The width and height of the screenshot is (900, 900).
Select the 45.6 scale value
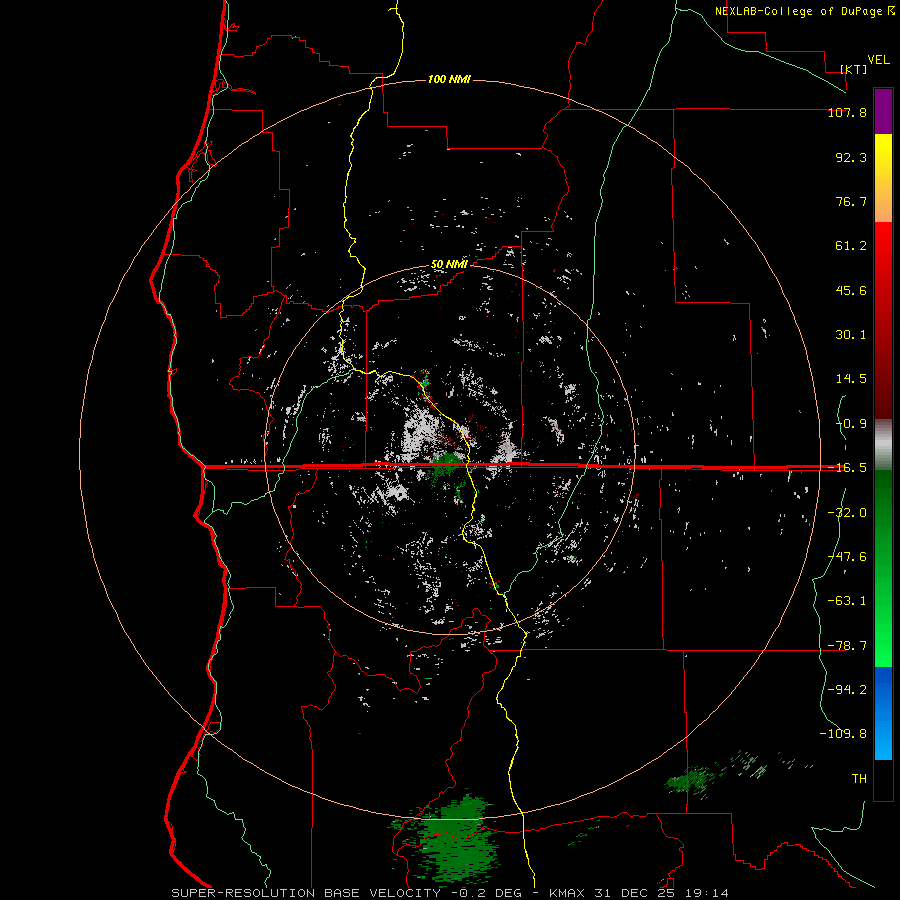[x=851, y=290]
